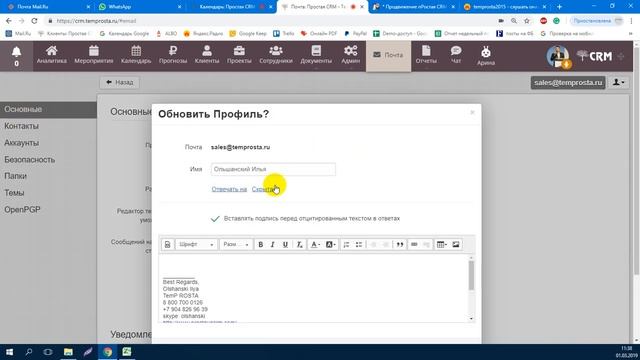
Task: Click the user avatar photo
Action: (x=558, y=56)
